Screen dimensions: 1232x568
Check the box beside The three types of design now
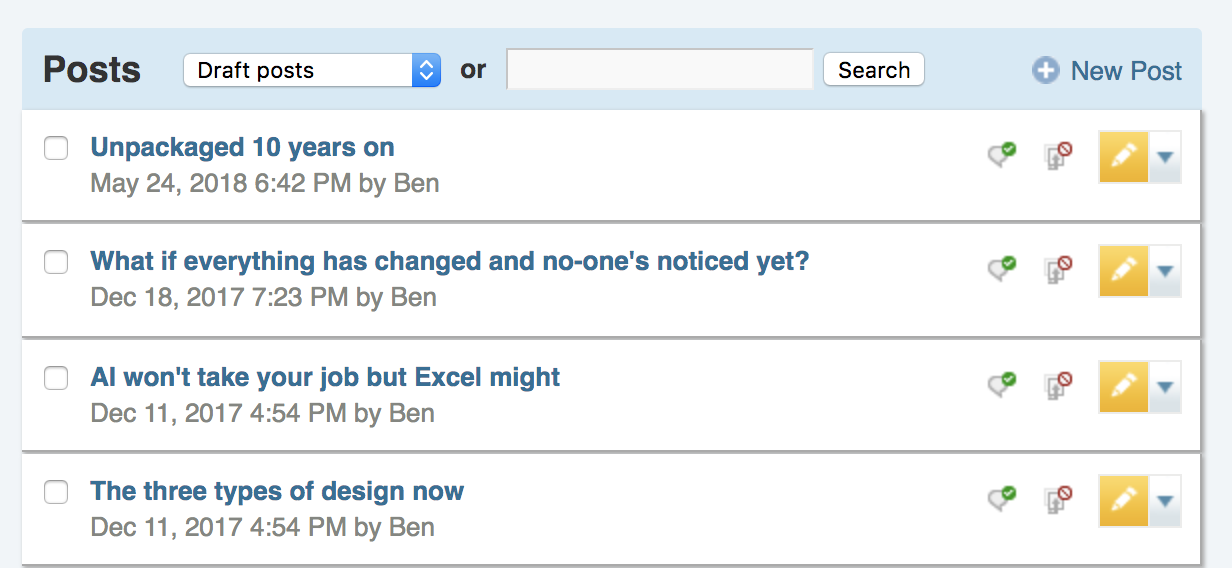click(x=56, y=491)
